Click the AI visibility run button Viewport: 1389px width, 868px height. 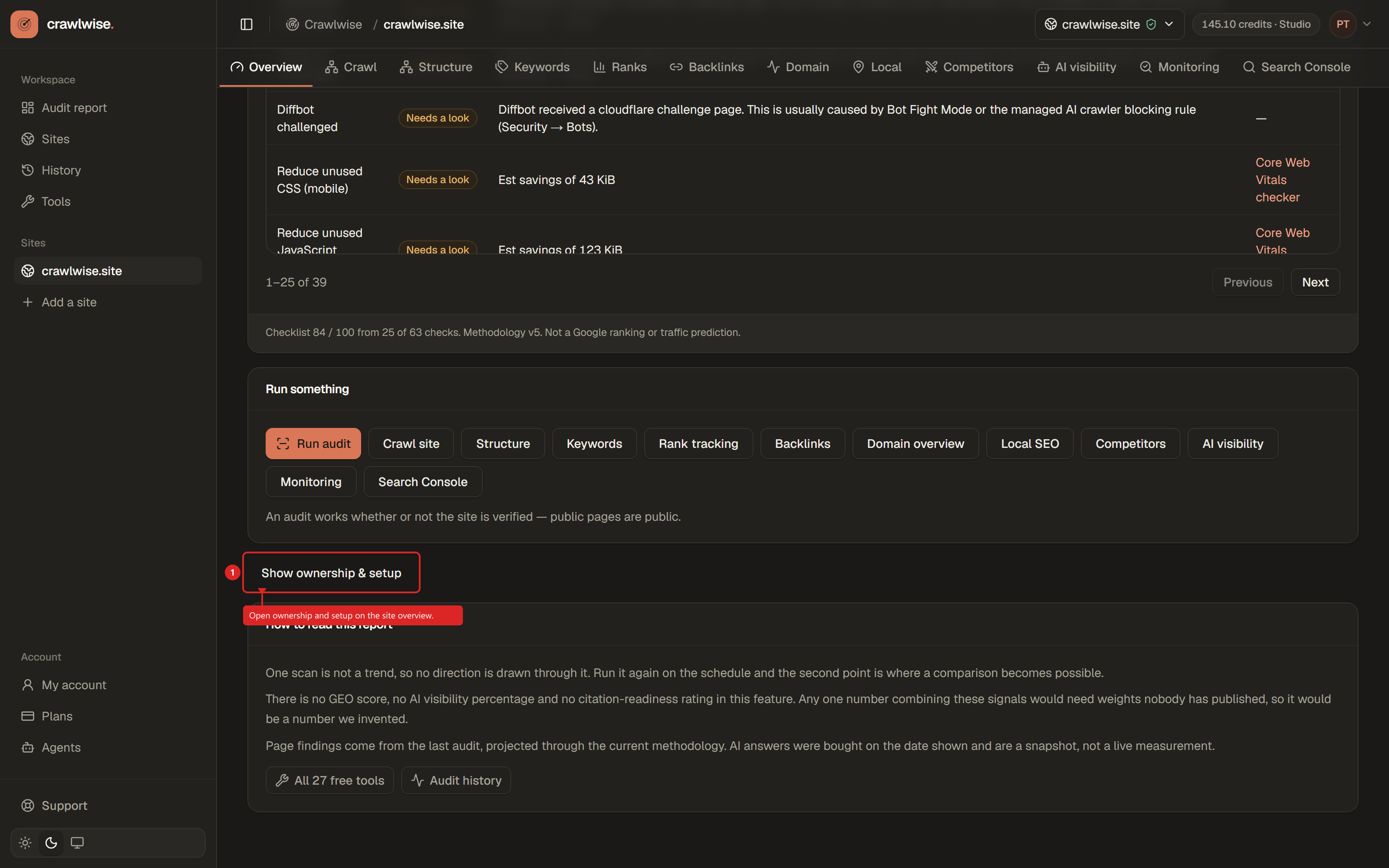pyautogui.click(x=1232, y=444)
